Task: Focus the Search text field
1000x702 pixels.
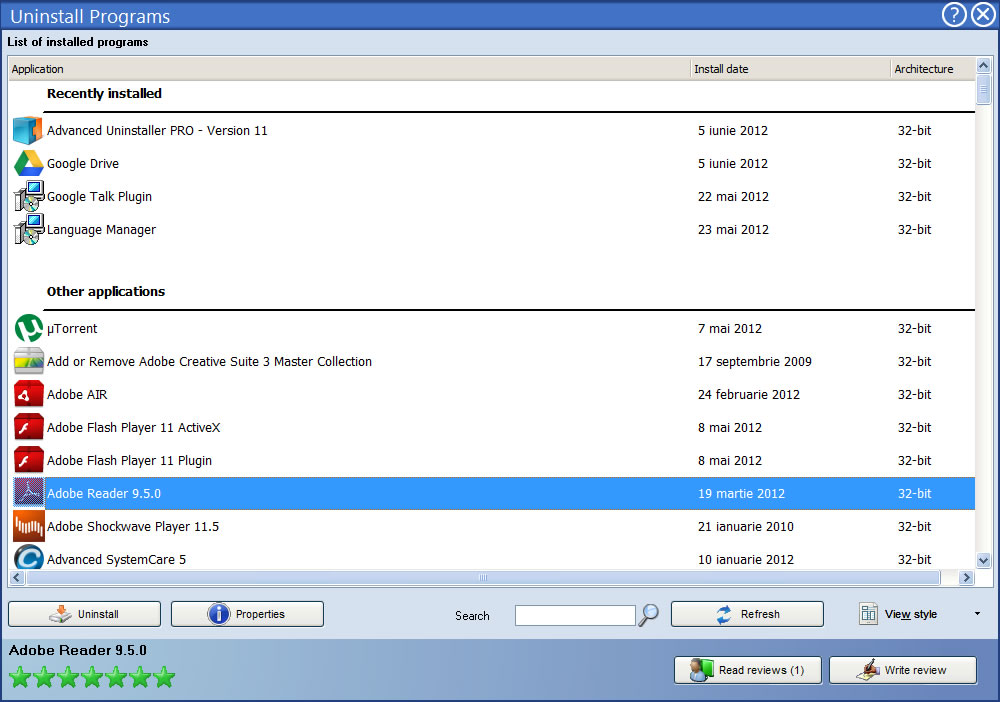Action: click(575, 615)
